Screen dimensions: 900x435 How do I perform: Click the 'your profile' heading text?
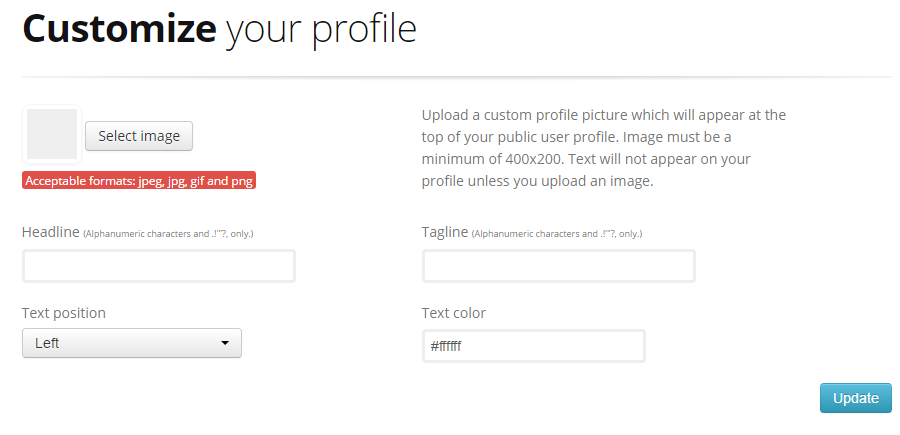tap(320, 29)
